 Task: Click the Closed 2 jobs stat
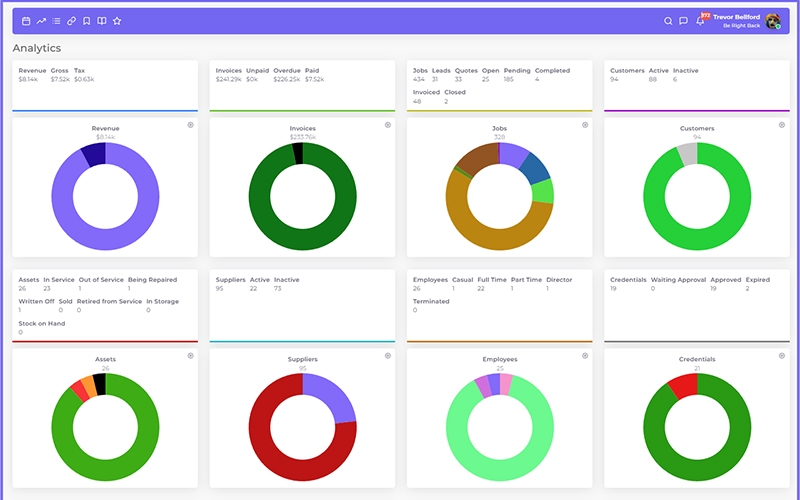pyautogui.click(x=455, y=97)
